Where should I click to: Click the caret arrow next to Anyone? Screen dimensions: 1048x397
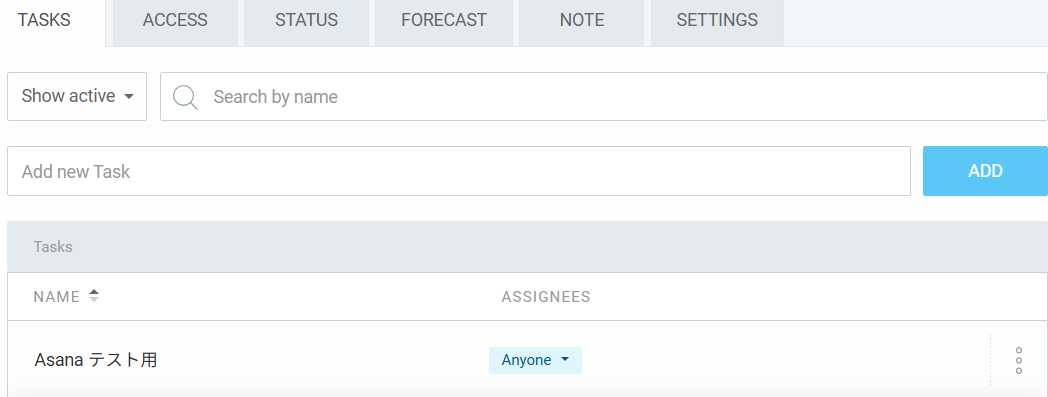tap(565, 360)
